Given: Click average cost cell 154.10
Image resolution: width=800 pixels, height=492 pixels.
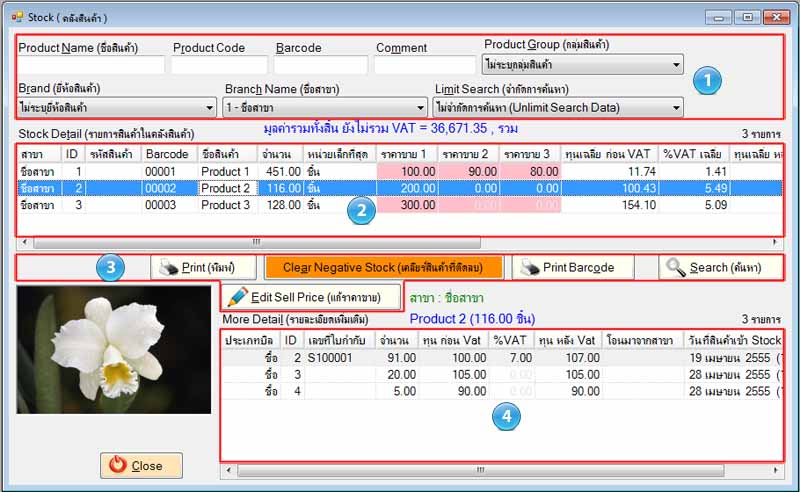Looking at the screenshot, I should tap(639, 205).
